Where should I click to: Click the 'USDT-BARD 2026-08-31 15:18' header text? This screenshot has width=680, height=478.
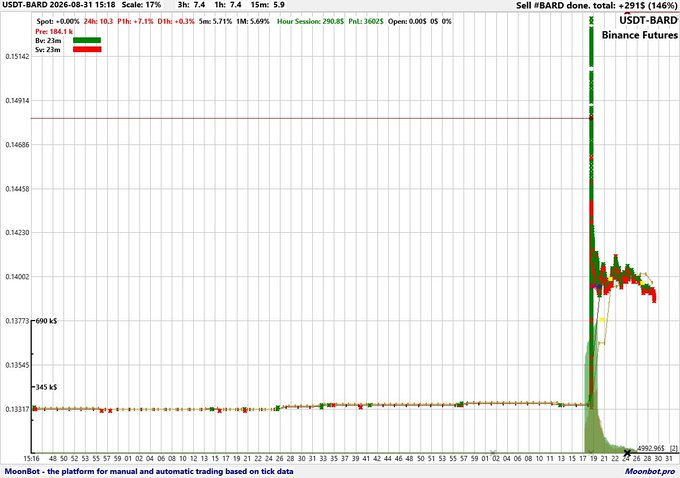coord(59,5)
